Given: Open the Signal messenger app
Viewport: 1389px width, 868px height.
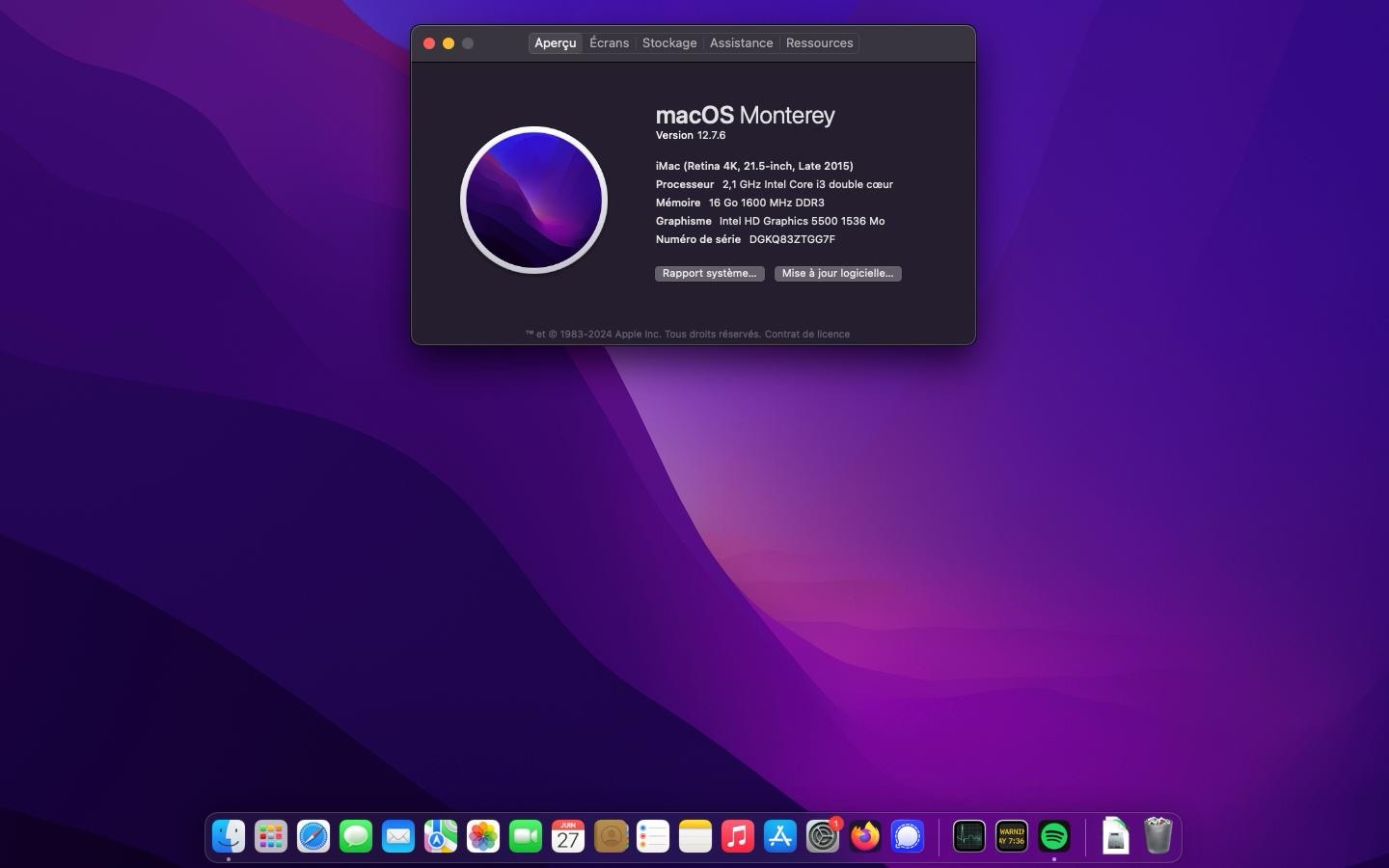Looking at the screenshot, I should pos(908,836).
